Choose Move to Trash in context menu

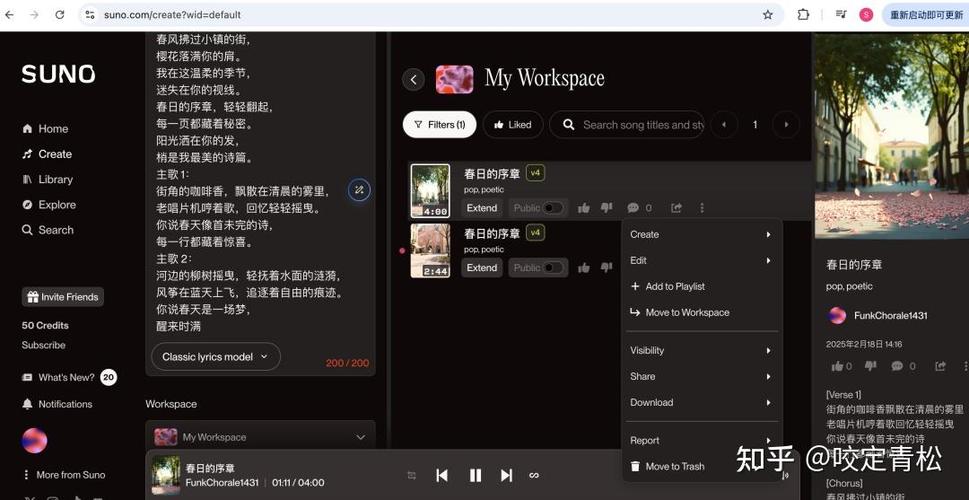(x=701, y=467)
